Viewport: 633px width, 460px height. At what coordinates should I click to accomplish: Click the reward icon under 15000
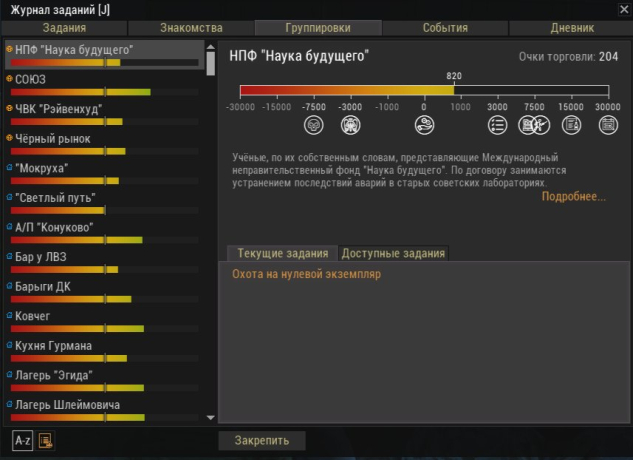click(x=571, y=125)
